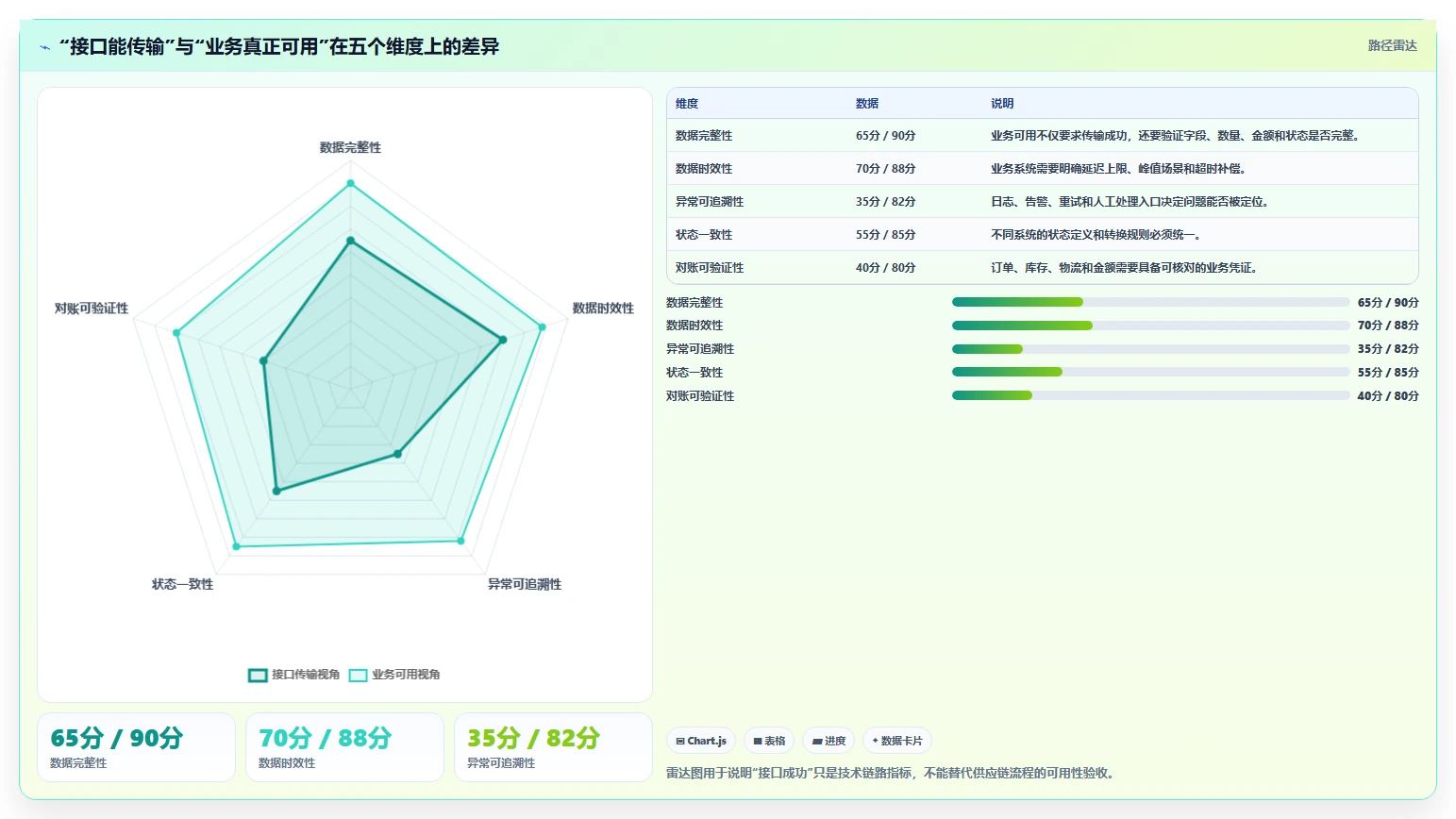Click the 业务可用视角 point on the 异常可追溯性 axis
This screenshot has width=1456, height=819.
(460, 541)
